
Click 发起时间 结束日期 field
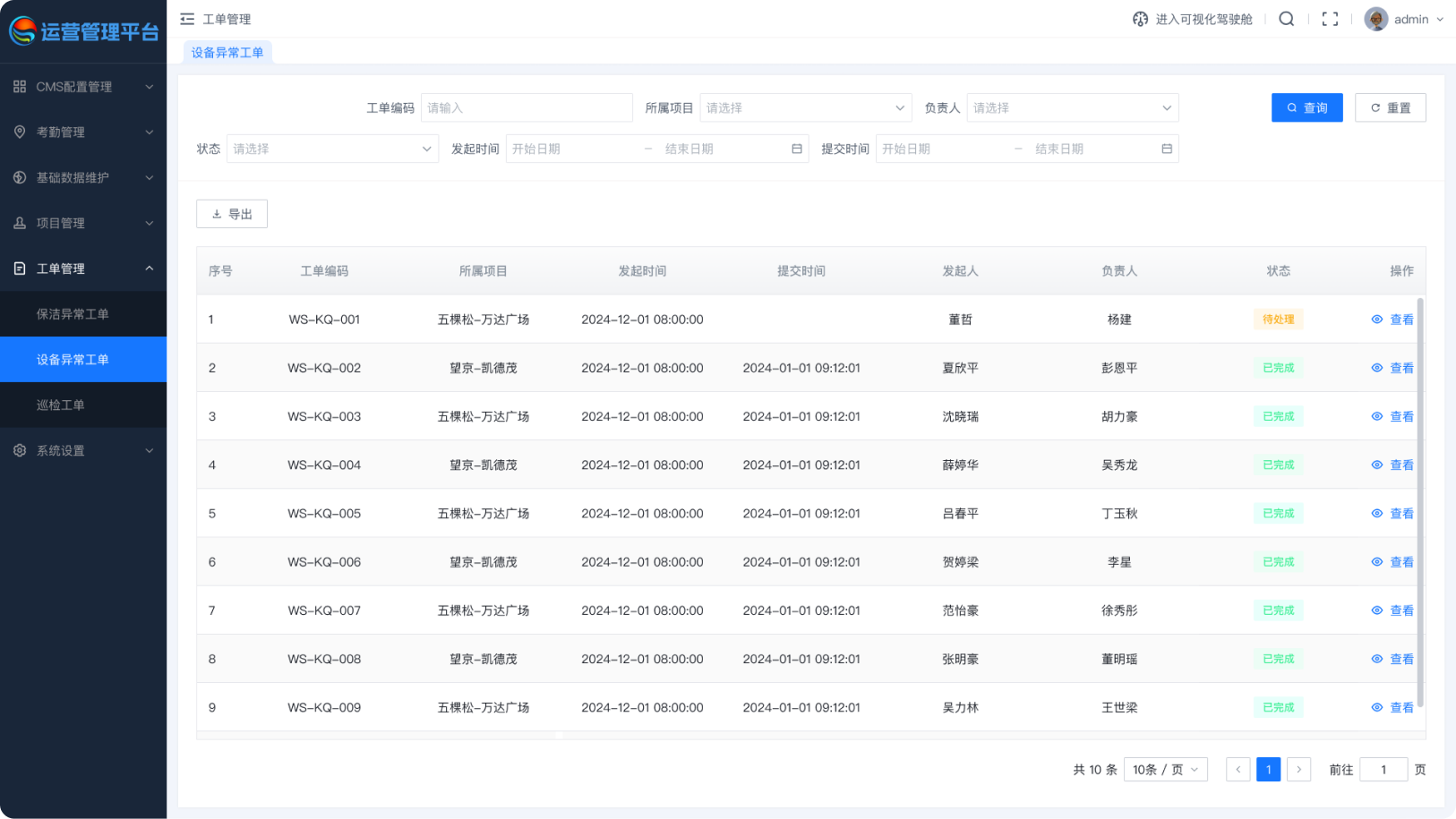[x=722, y=149]
